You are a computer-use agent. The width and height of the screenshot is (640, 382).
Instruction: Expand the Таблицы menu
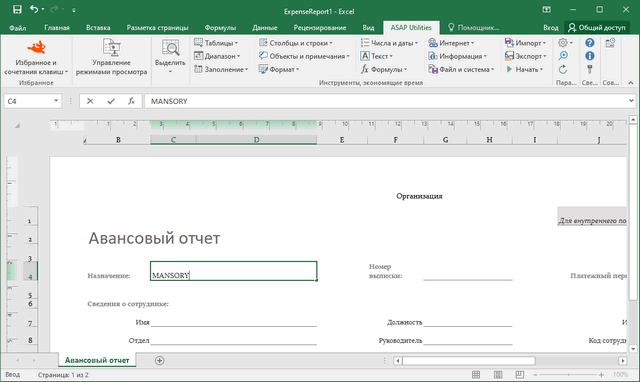[x=216, y=43]
